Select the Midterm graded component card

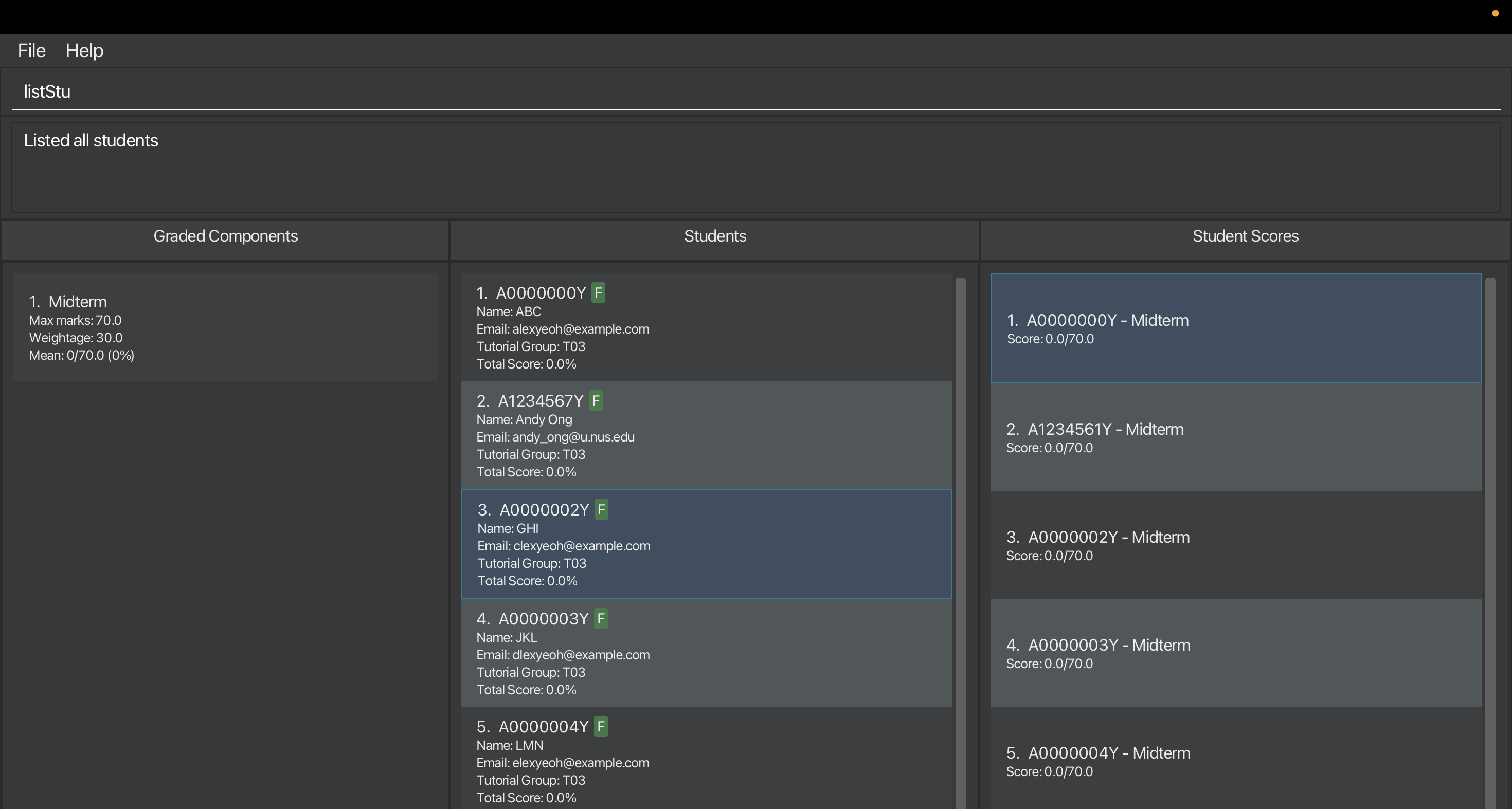[x=225, y=327]
